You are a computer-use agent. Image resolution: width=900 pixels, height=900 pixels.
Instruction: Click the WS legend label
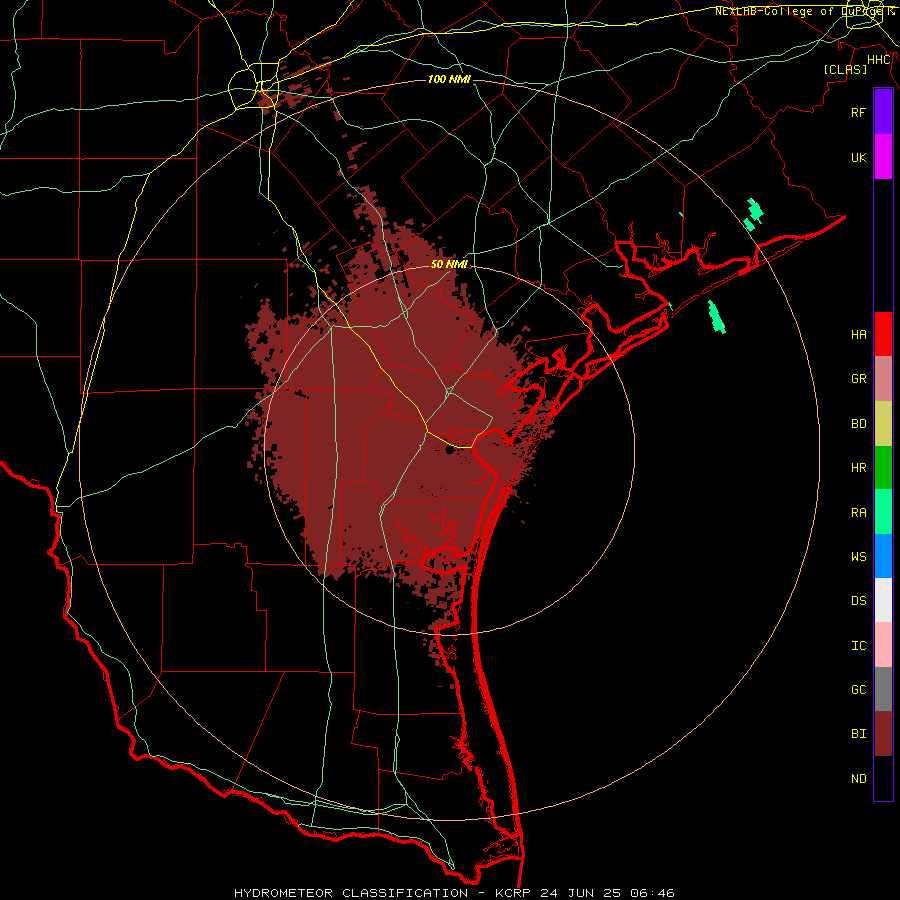click(859, 556)
